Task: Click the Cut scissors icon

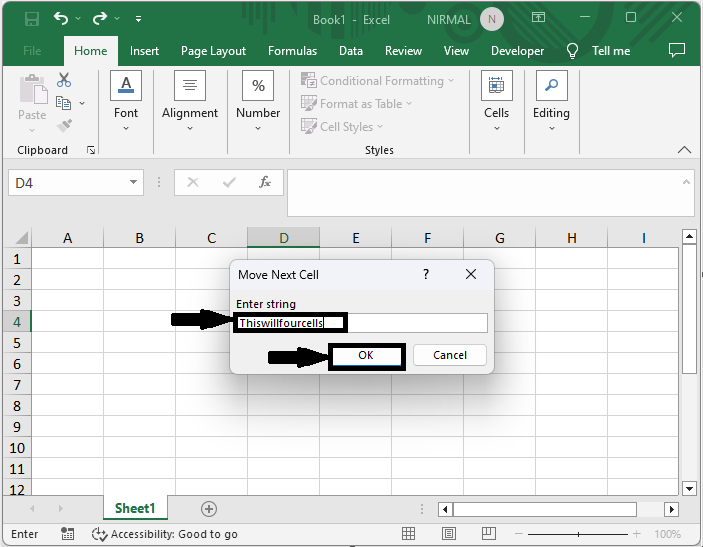Action: pyautogui.click(x=64, y=80)
